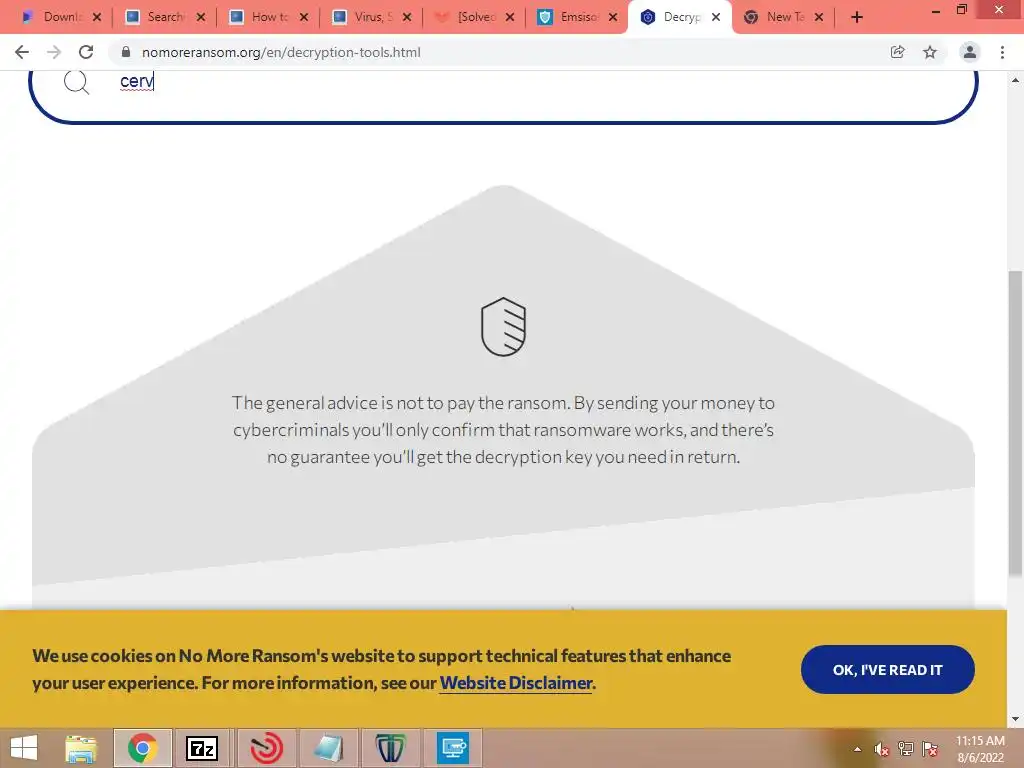Click the shield icon in grey panel
1024x768 pixels.
pos(503,327)
